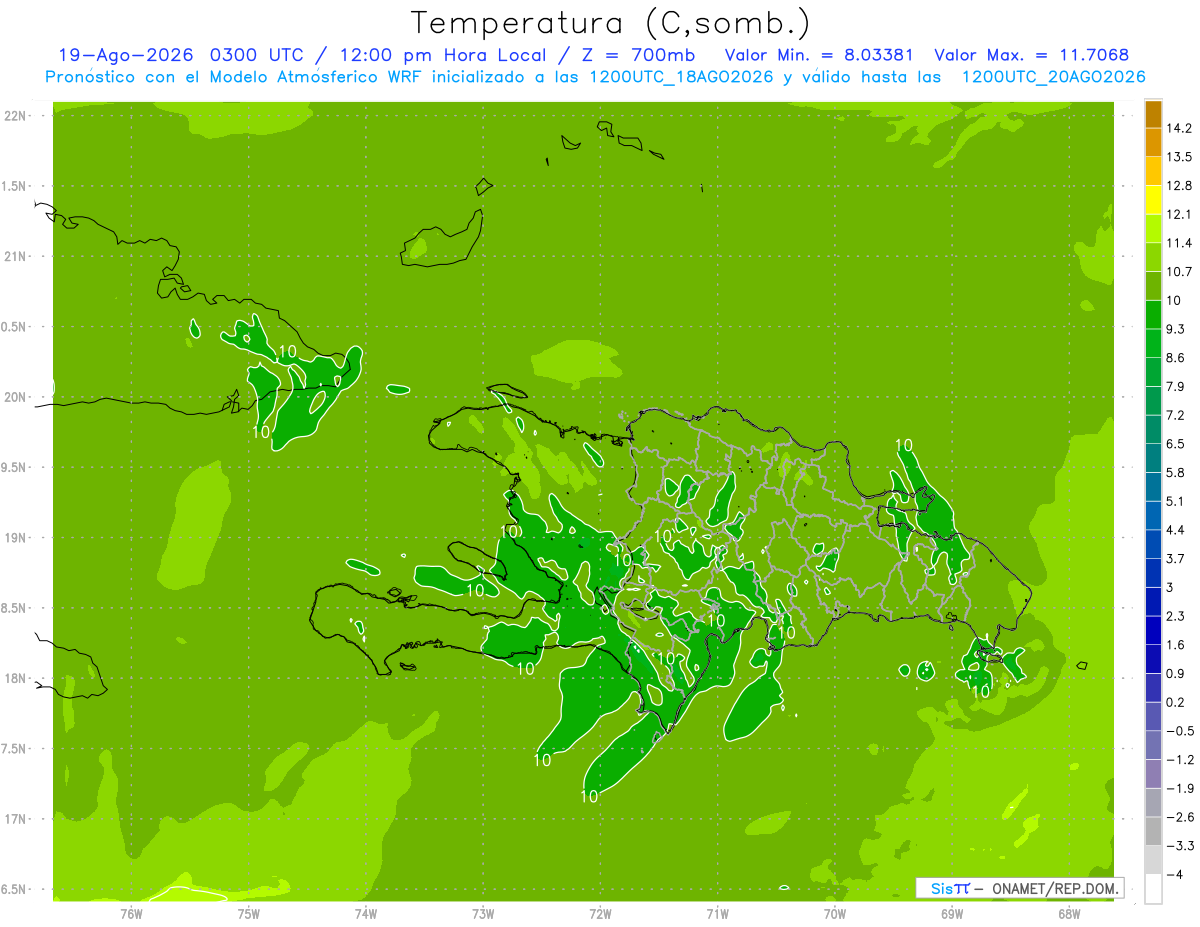This screenshot has height=927, width=1200.
Task: Click the "22N" latitude axis label
Action: point(16,116)
